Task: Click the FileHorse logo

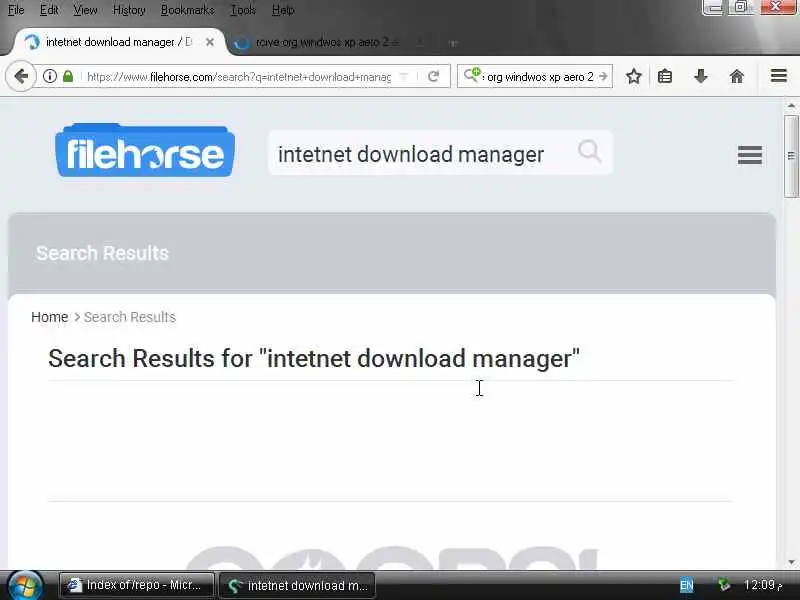Action: coord(145,150)
